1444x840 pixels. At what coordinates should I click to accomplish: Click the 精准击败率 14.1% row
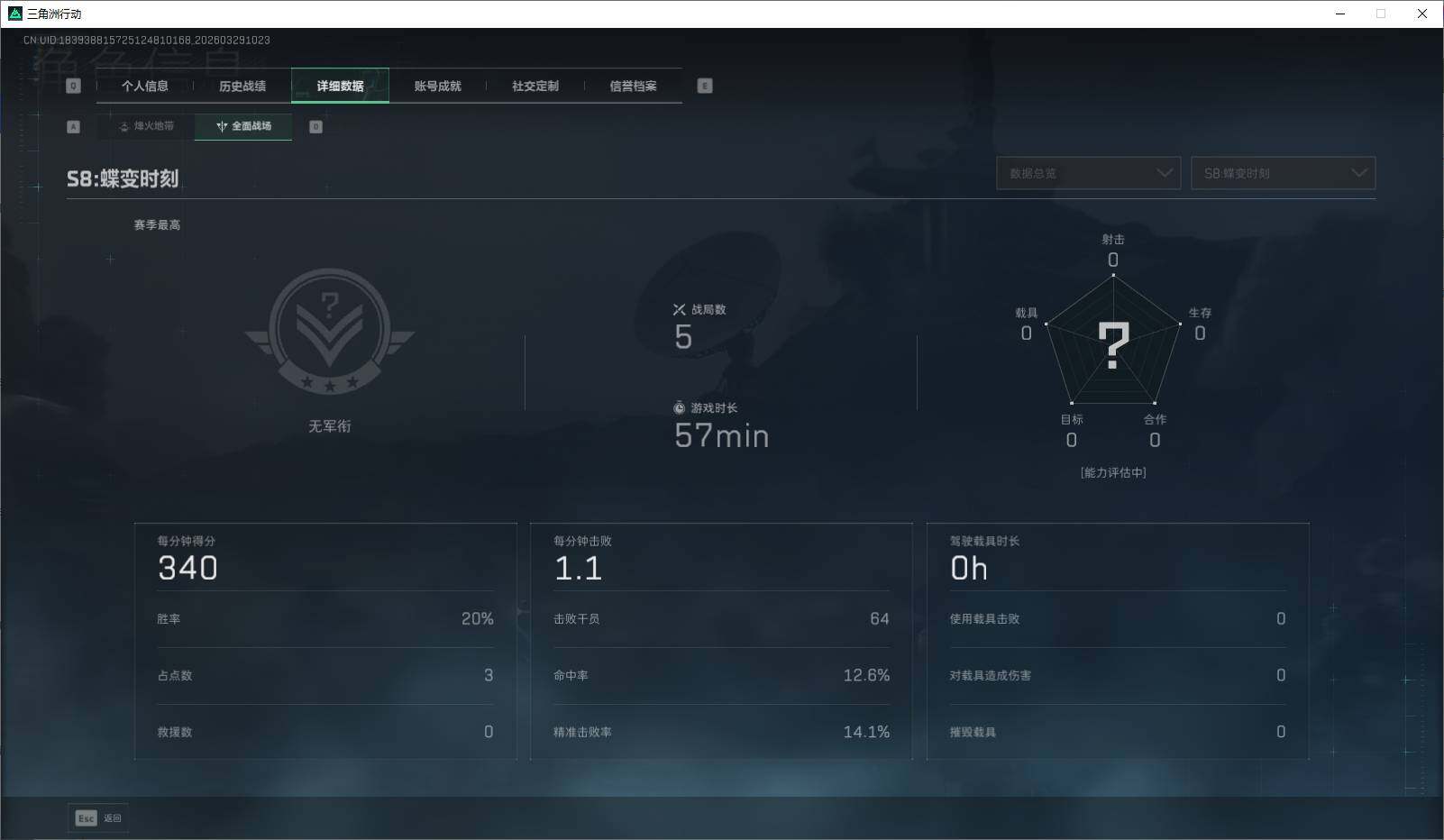click(721, 732)
